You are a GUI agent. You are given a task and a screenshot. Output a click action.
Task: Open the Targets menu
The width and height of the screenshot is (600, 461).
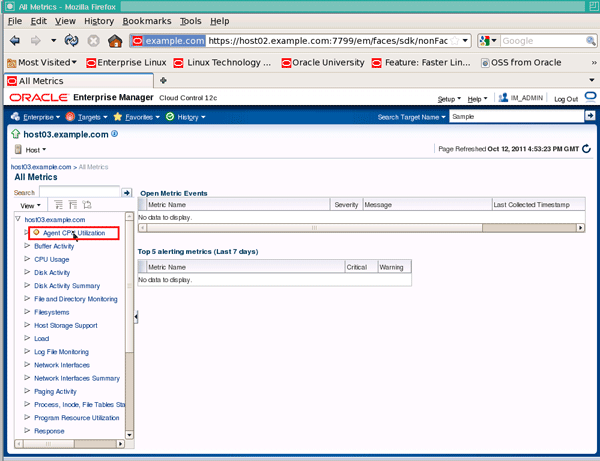[86, 117]
